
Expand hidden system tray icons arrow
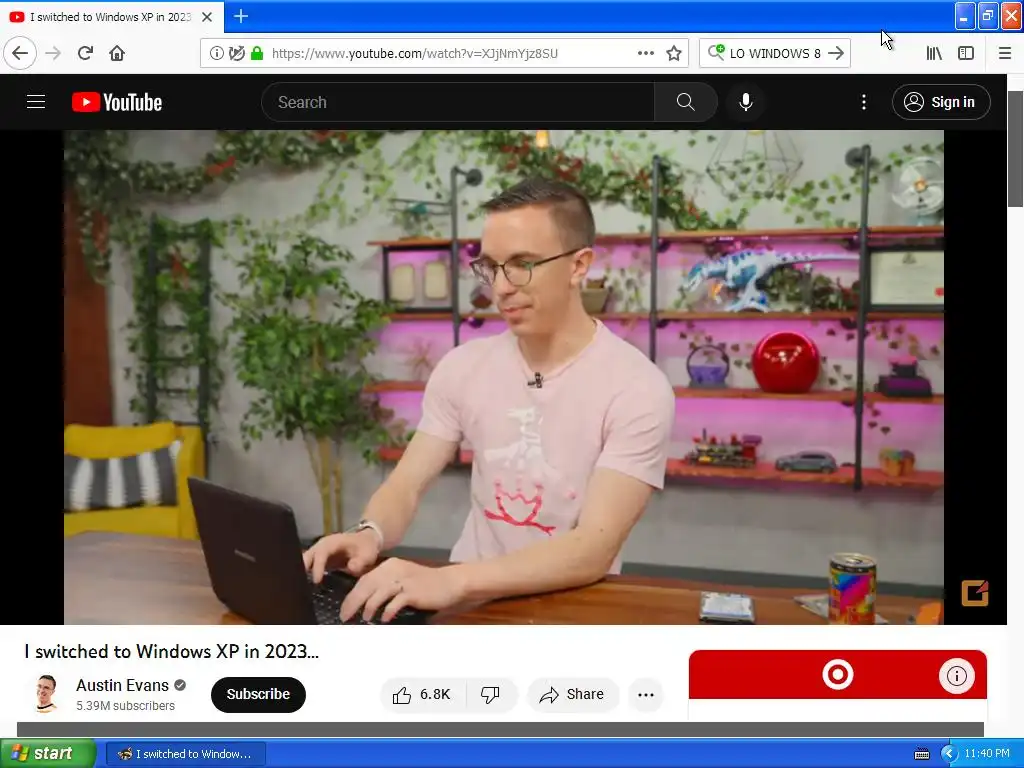(948, 754)
